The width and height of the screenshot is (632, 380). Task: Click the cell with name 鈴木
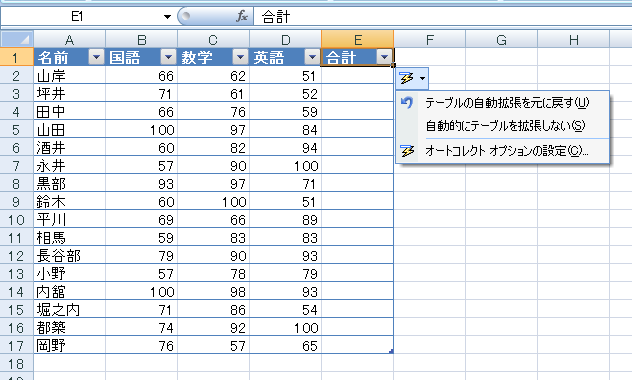[69, 201]
